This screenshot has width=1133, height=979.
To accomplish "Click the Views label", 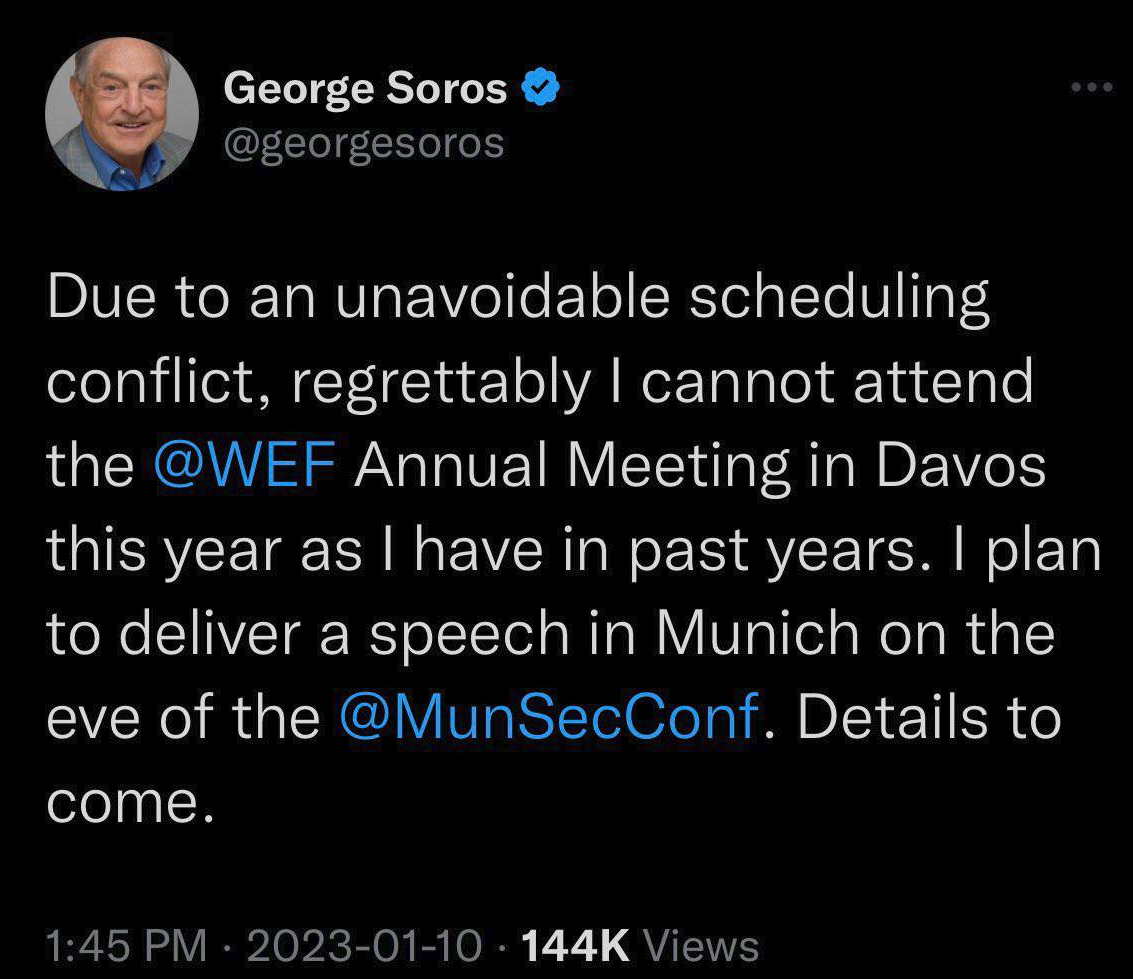I will (702, 945).
